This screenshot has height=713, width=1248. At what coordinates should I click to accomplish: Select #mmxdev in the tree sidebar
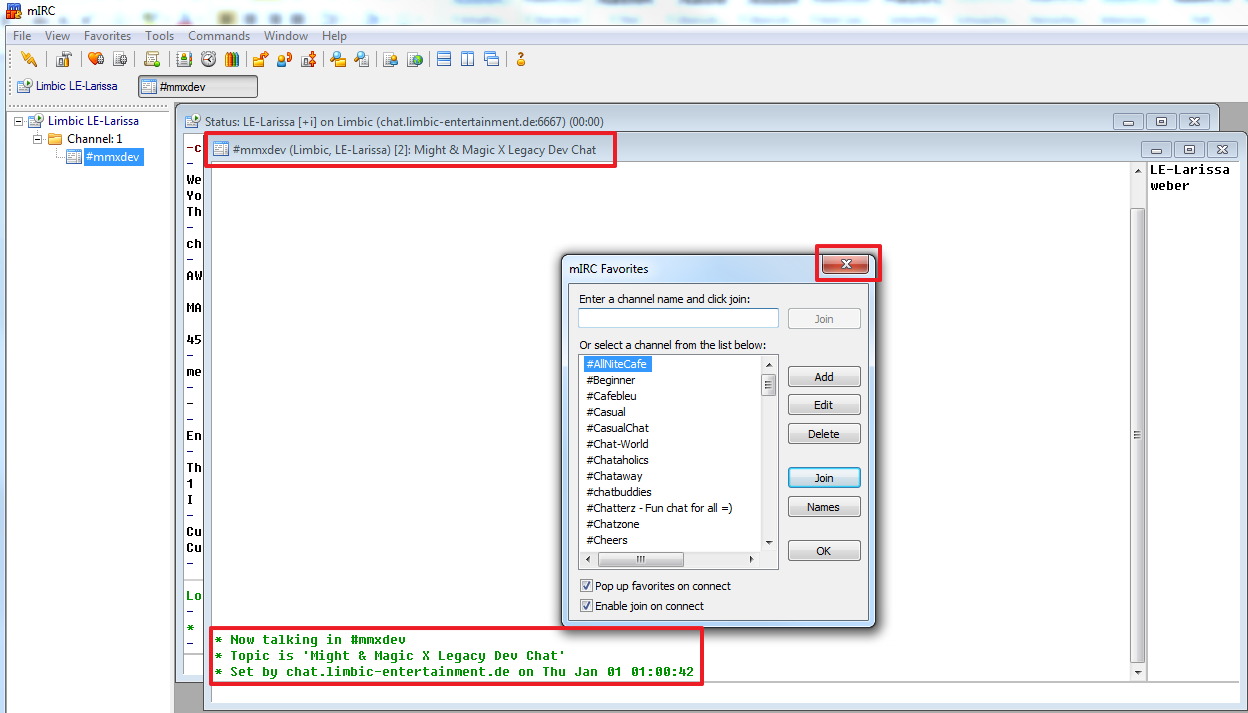(112, 157)
